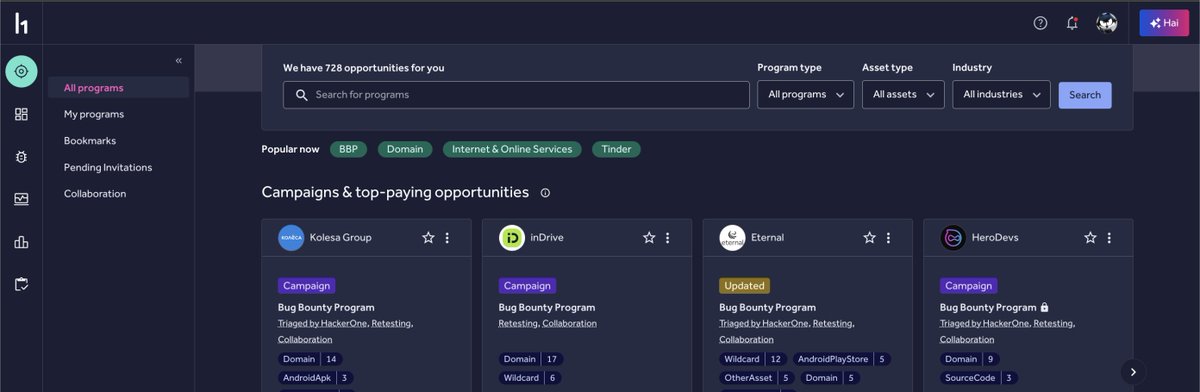Open HeroDevs more options menu
Screen dimensions: 1200x392
tap(1109, 238)
